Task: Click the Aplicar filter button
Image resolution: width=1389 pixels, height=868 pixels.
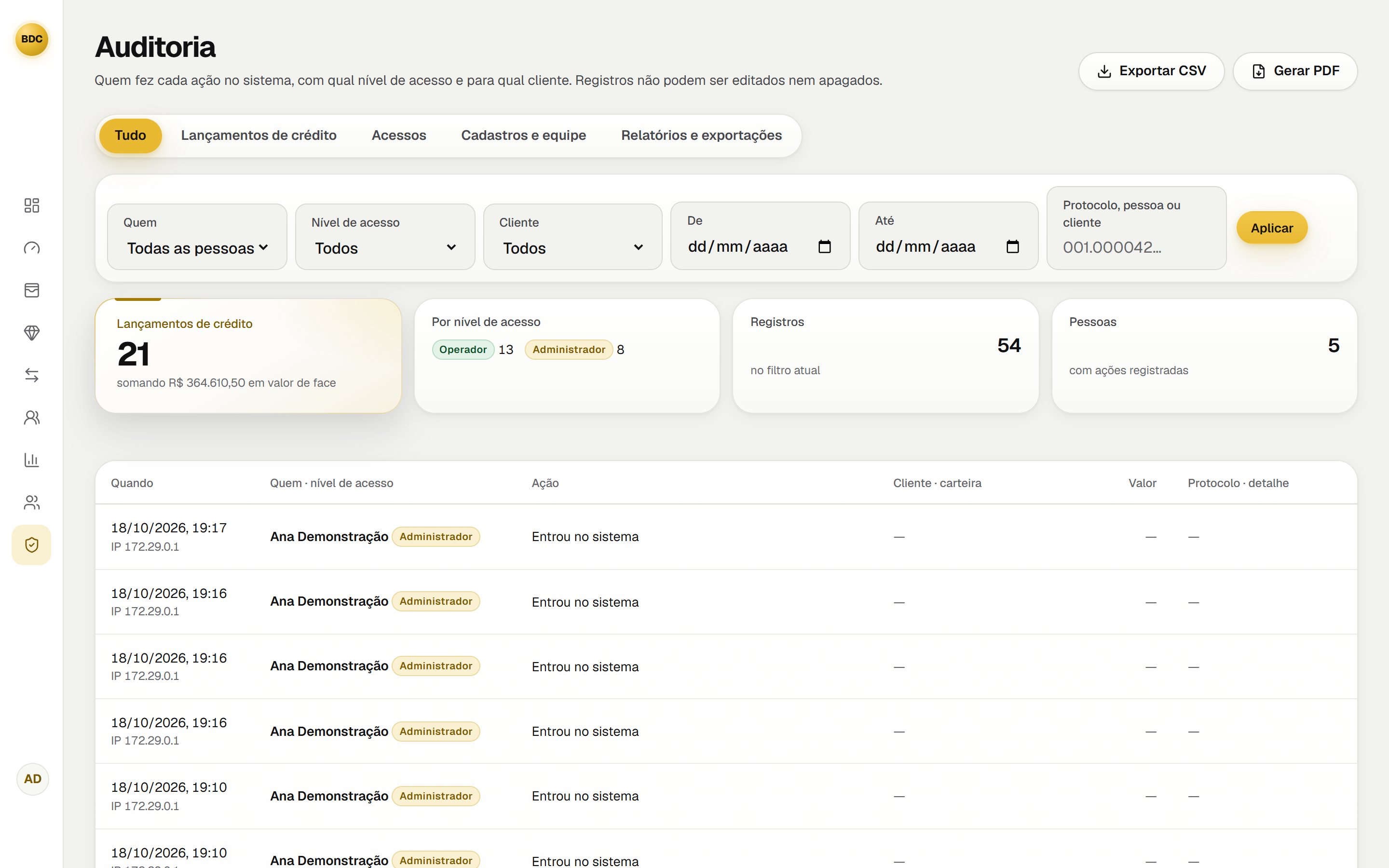Action: click(1272, 228)
